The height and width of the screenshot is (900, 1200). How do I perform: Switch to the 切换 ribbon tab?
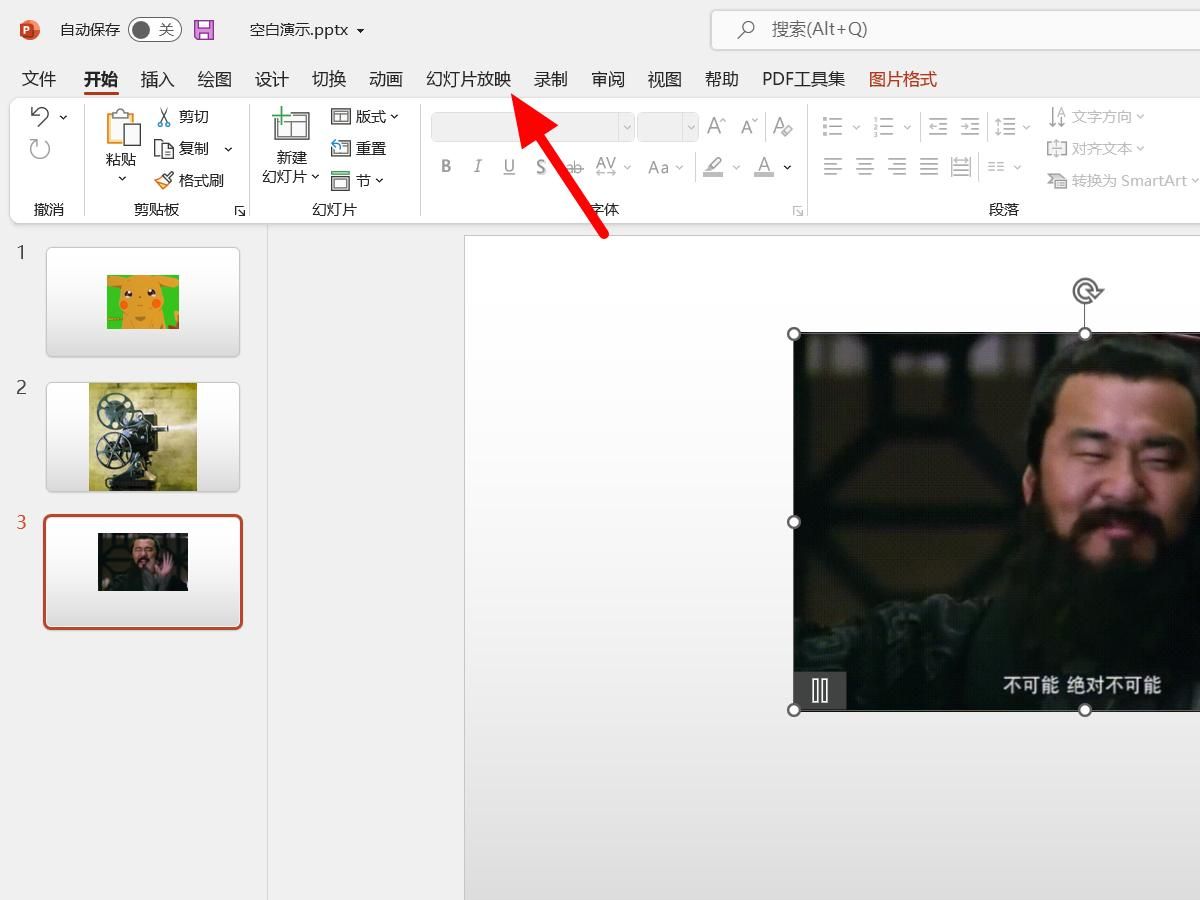click(x=328, y=79)
